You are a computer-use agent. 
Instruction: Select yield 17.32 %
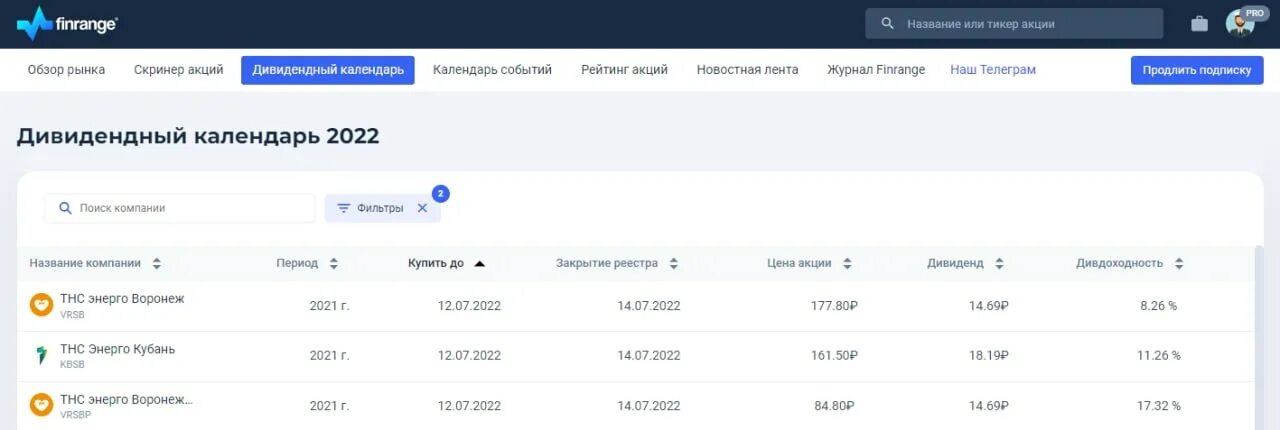(1158, 406)
